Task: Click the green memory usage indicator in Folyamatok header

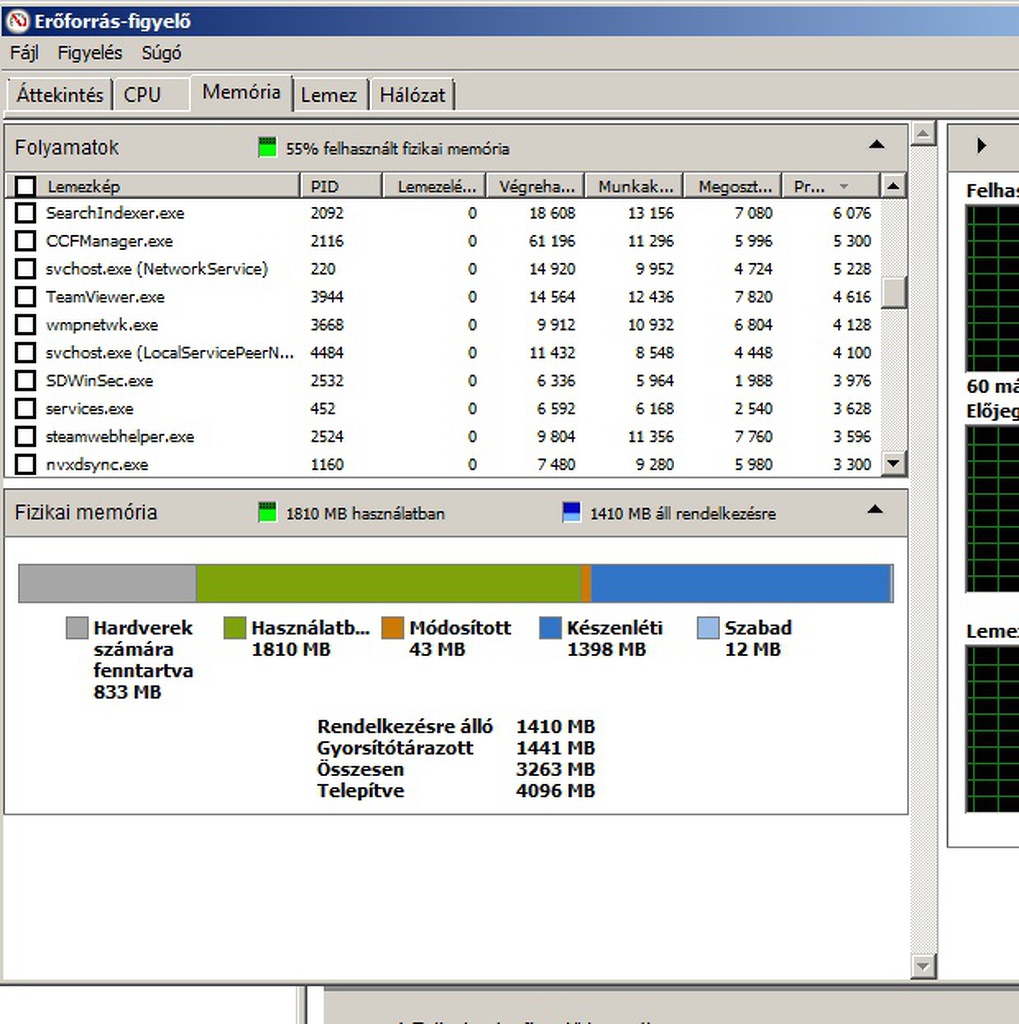Action: click(267, 148)
